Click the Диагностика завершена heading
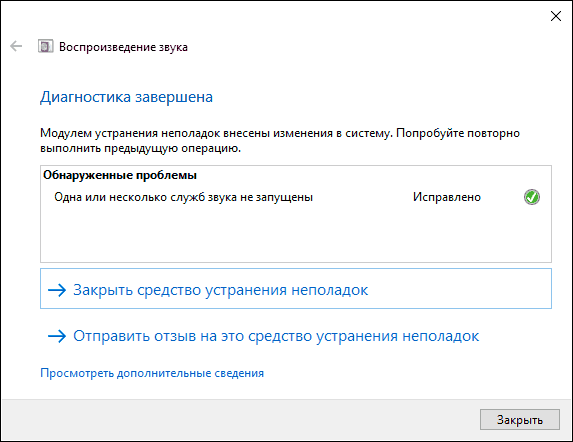The image size is (573, 442). tap(126, 97)
